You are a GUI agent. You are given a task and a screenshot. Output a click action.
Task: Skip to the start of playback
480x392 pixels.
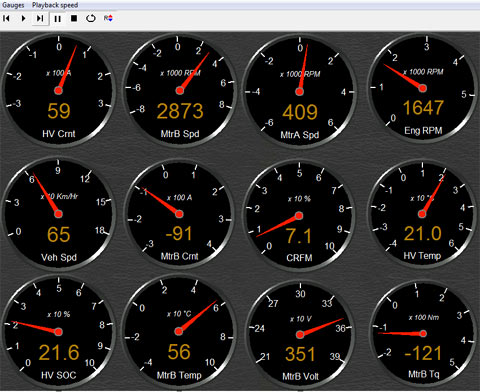click(x=6, y=18)
